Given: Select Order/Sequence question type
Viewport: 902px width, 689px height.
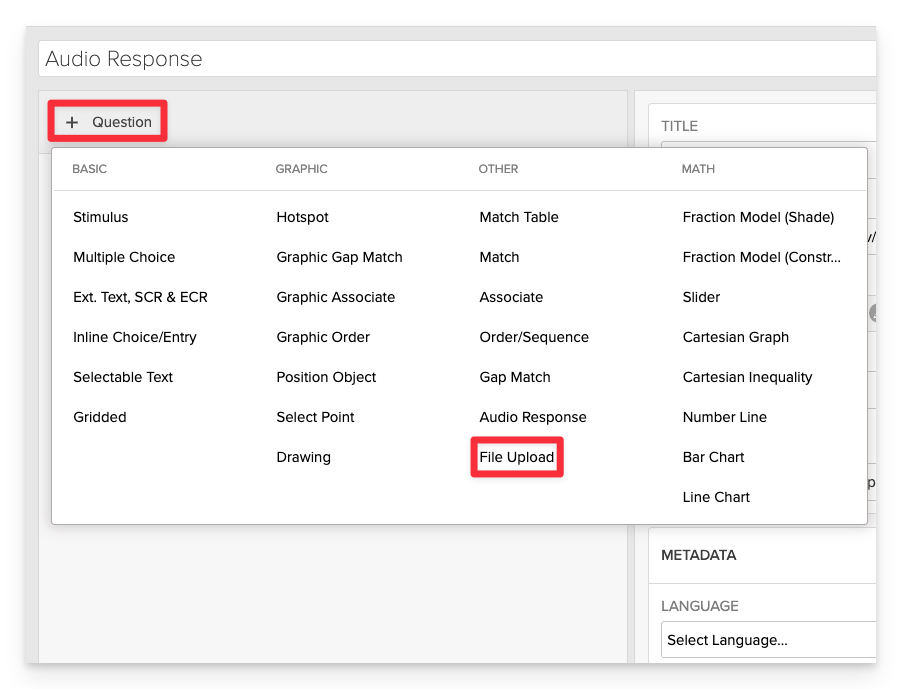Looking at the screenshot, I should tap(534, 337).
